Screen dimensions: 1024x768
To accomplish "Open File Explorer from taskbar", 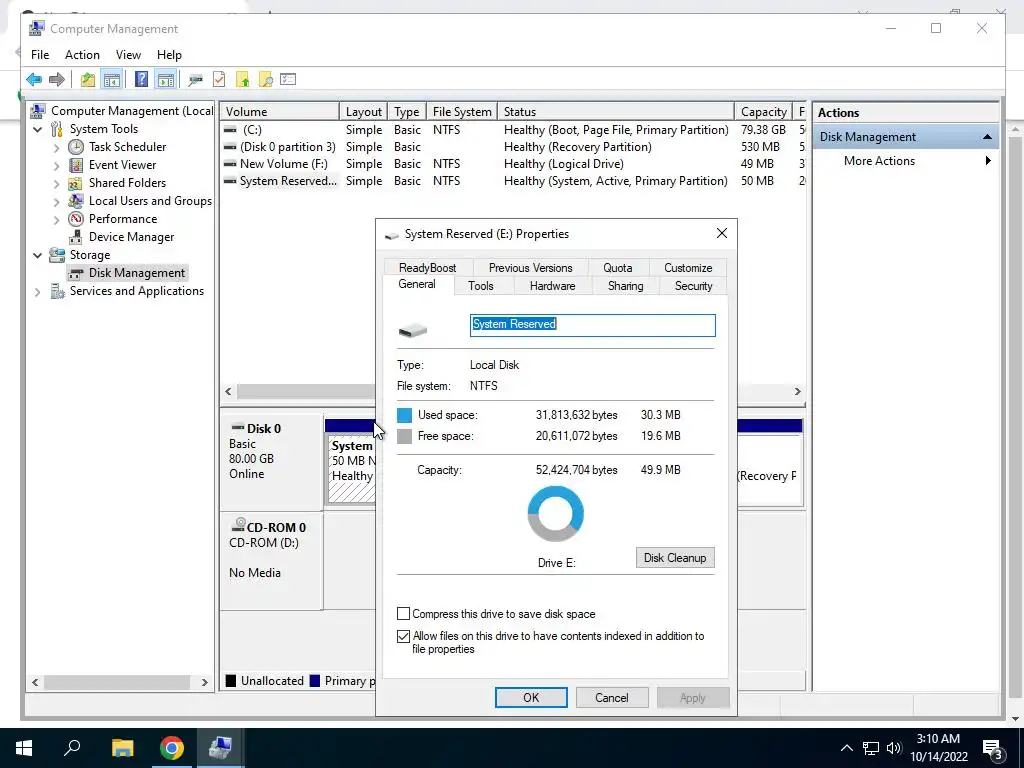I will [122, 748].
